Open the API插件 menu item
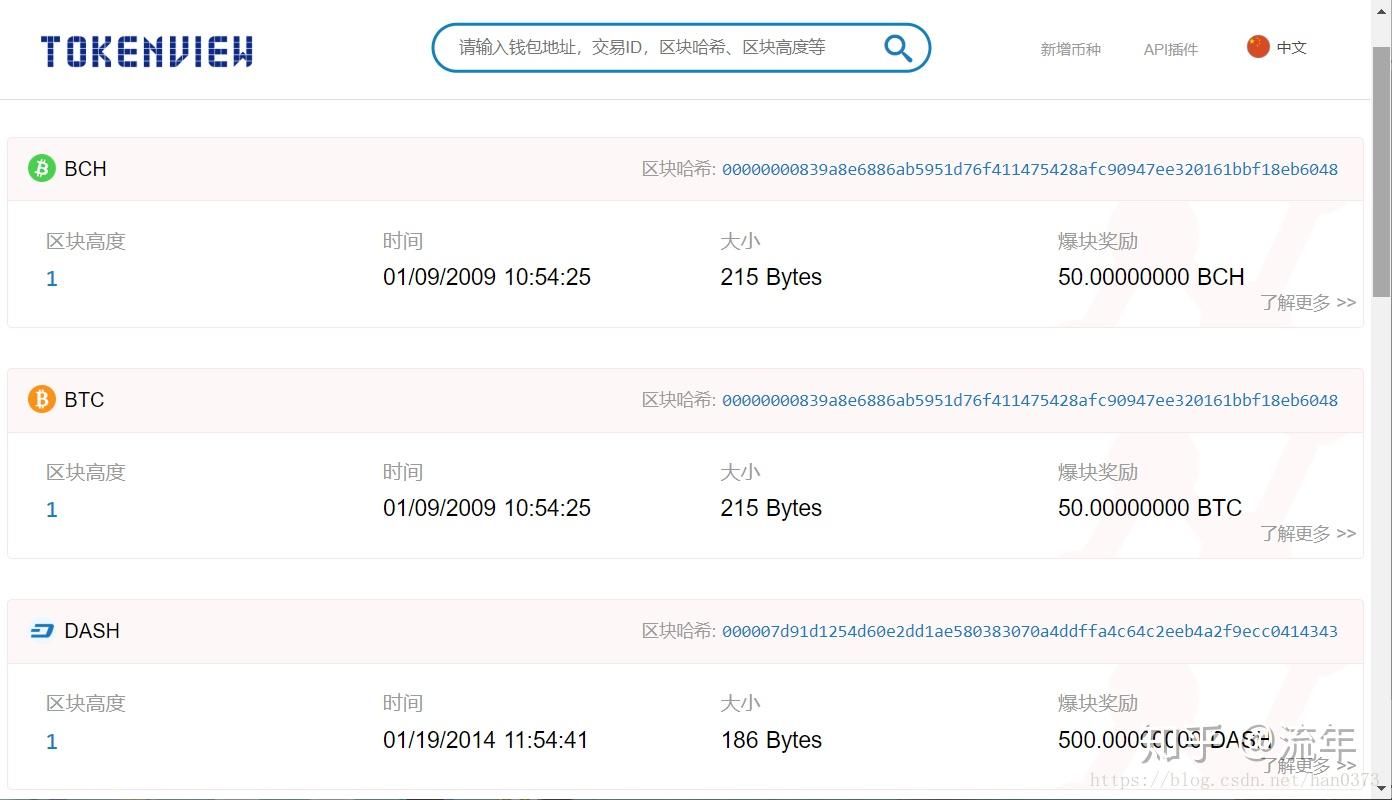Viewport: 1392px width, 800px height. point(1170,49)
